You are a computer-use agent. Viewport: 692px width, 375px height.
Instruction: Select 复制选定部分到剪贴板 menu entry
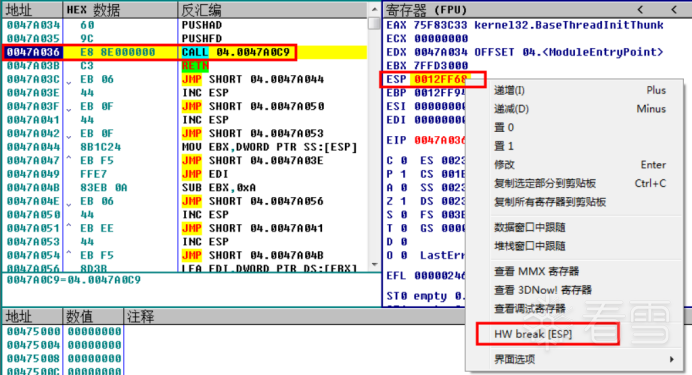click(x=545, y=183)
